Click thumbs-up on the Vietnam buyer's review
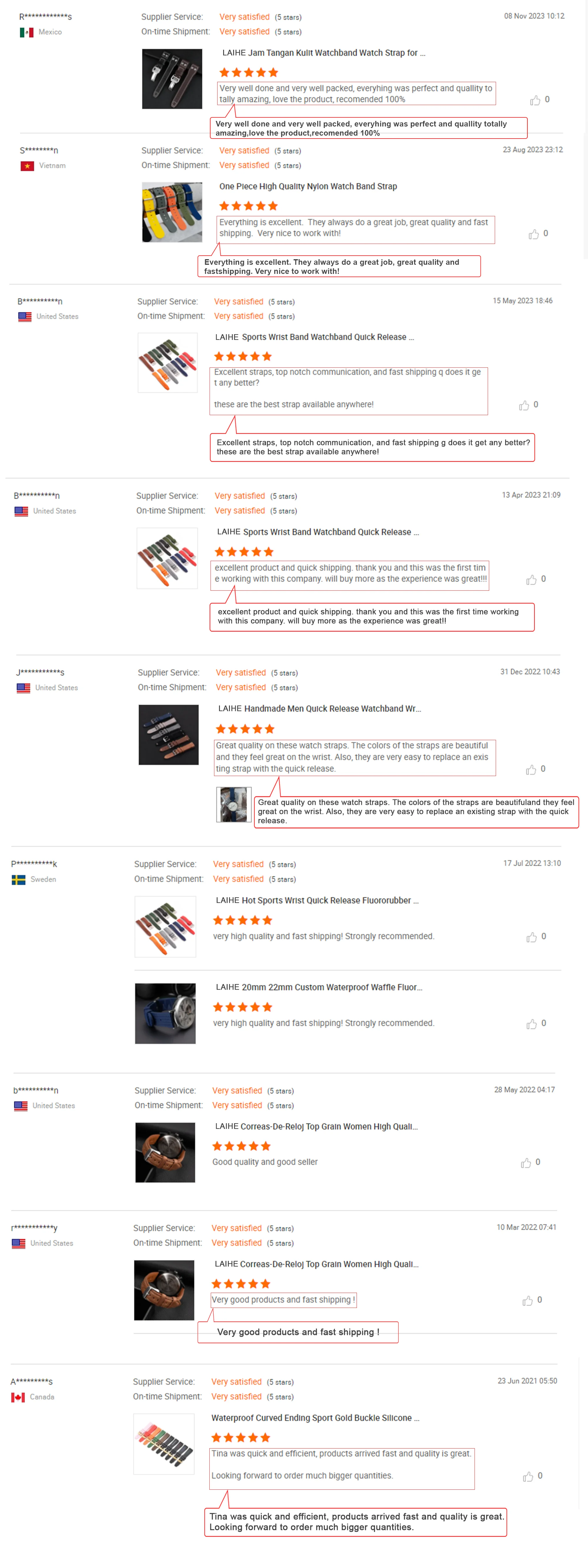588x1568 pixels. [x=534, y=234]
